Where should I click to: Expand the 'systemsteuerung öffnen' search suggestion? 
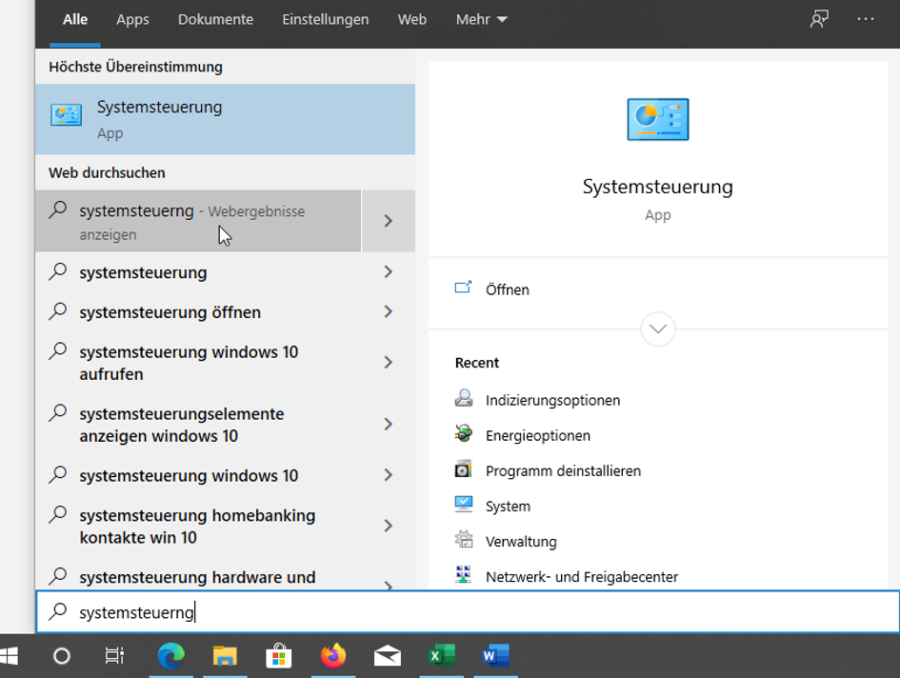tap(389, 312)
